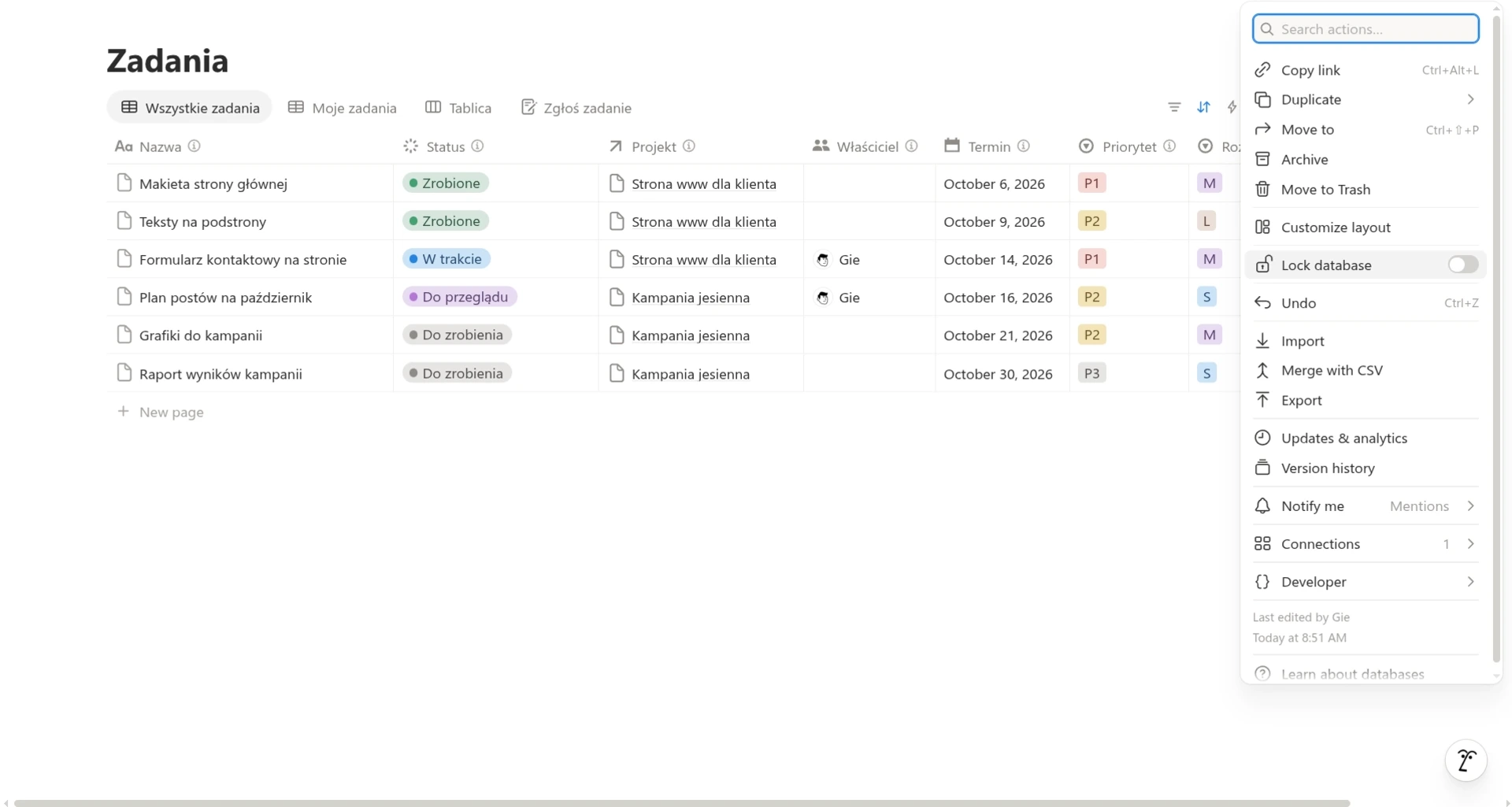Switch to Moje zadania tab
This screenshot has width=1512, height=807.
click(x=343, y=108)
